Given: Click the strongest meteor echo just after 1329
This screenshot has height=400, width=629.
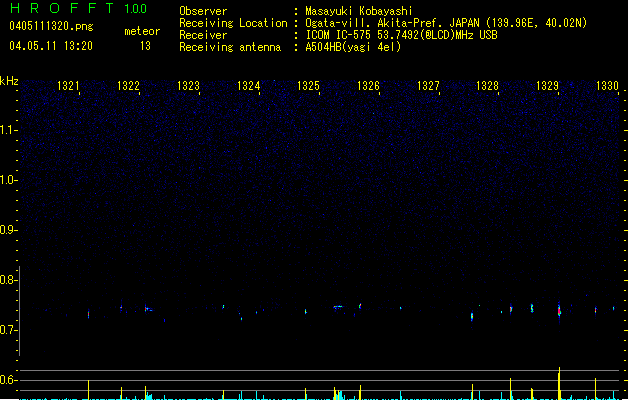Looking at the screenshot, I should [559, 310].
